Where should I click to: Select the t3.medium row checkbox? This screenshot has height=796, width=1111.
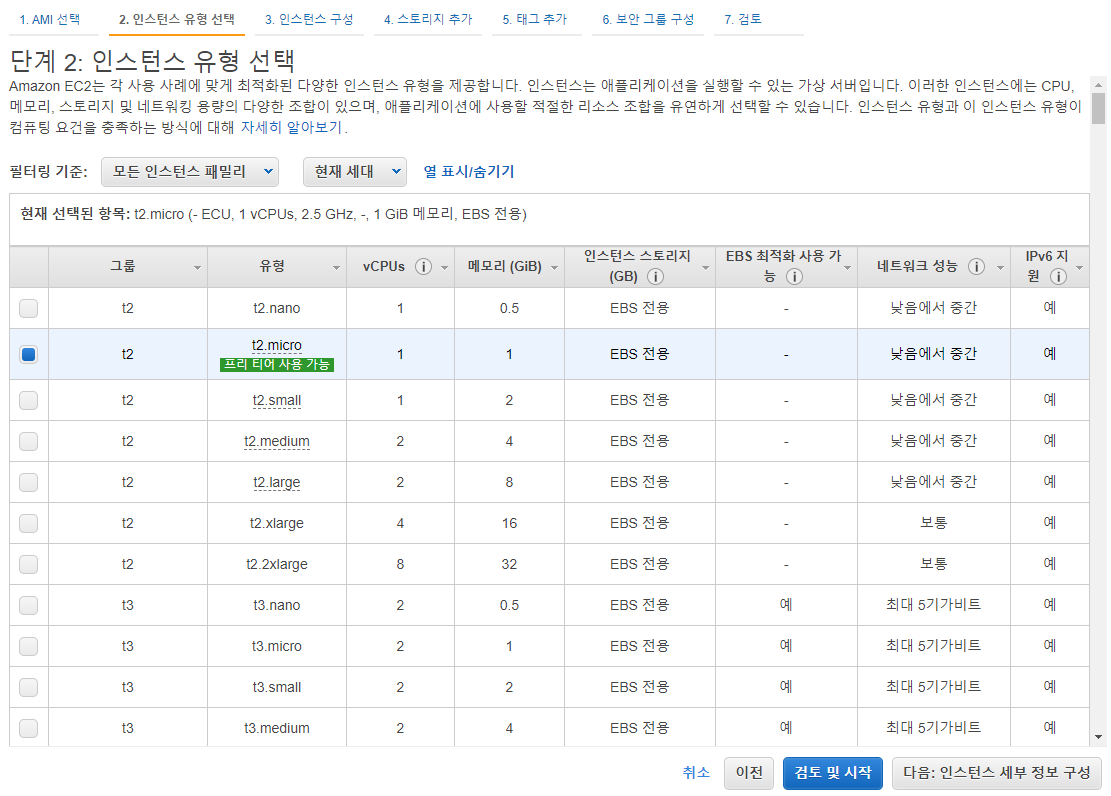pyautogui.click(x=28, y=728)
